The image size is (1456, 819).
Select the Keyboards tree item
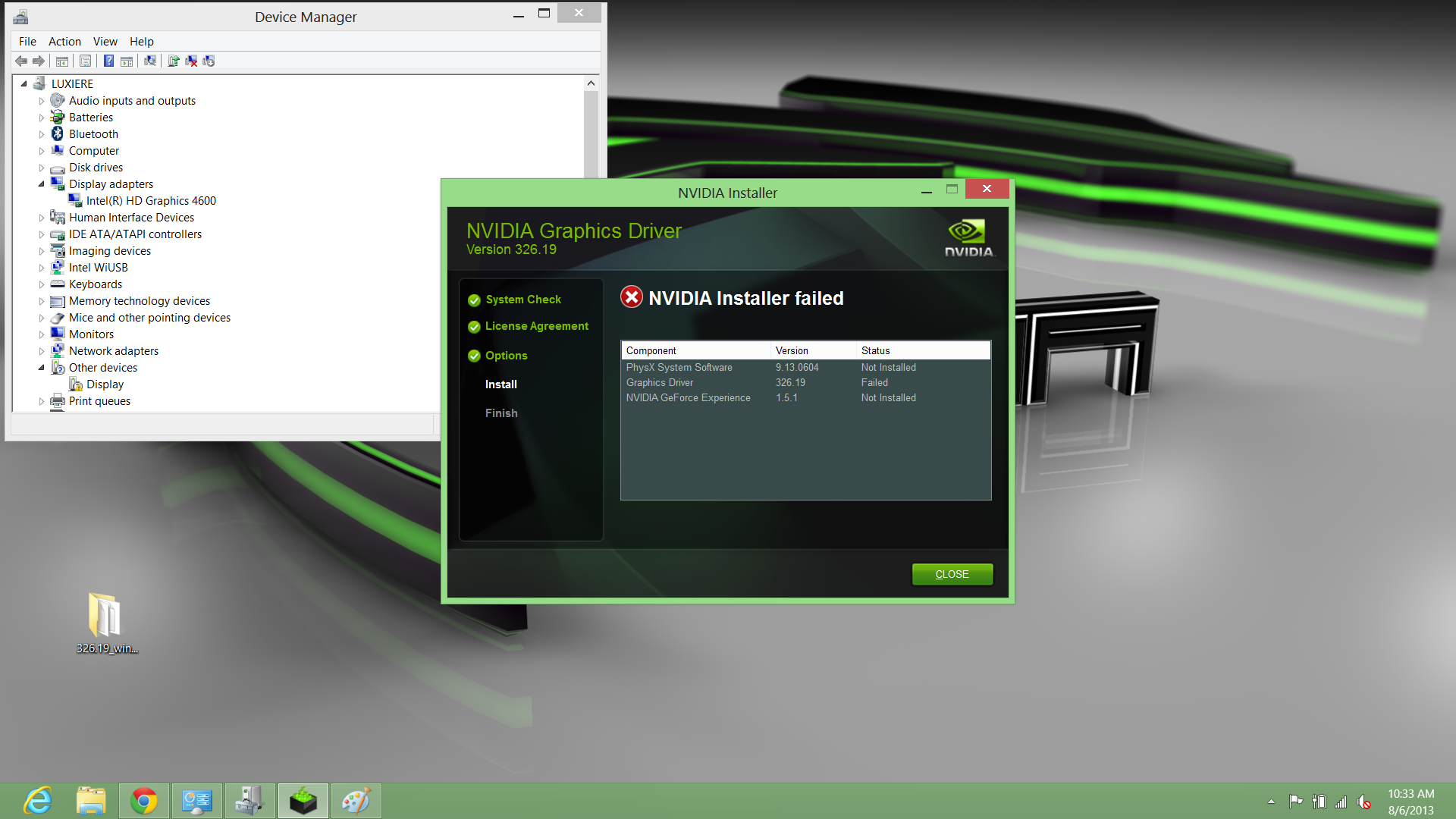click(96, 284)
